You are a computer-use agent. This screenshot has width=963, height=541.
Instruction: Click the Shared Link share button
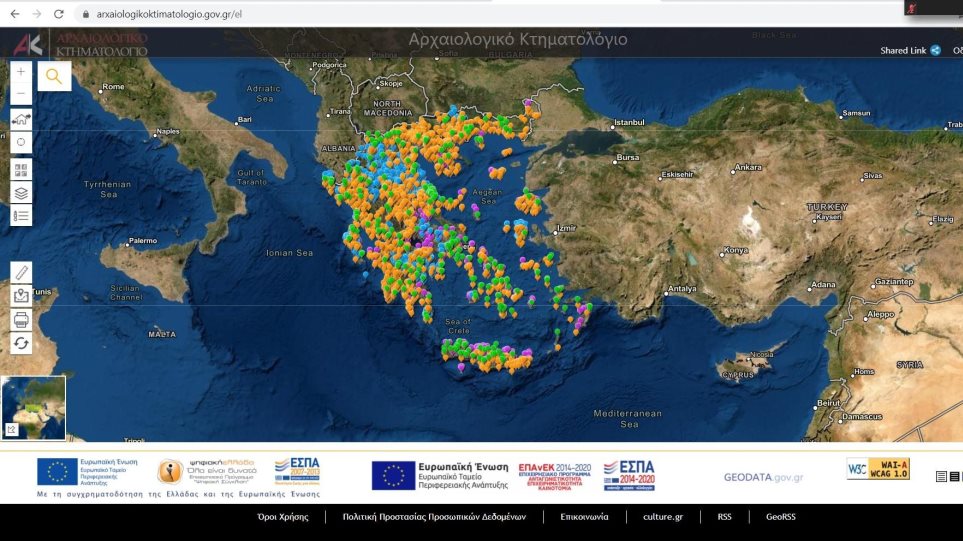[910, 50]
